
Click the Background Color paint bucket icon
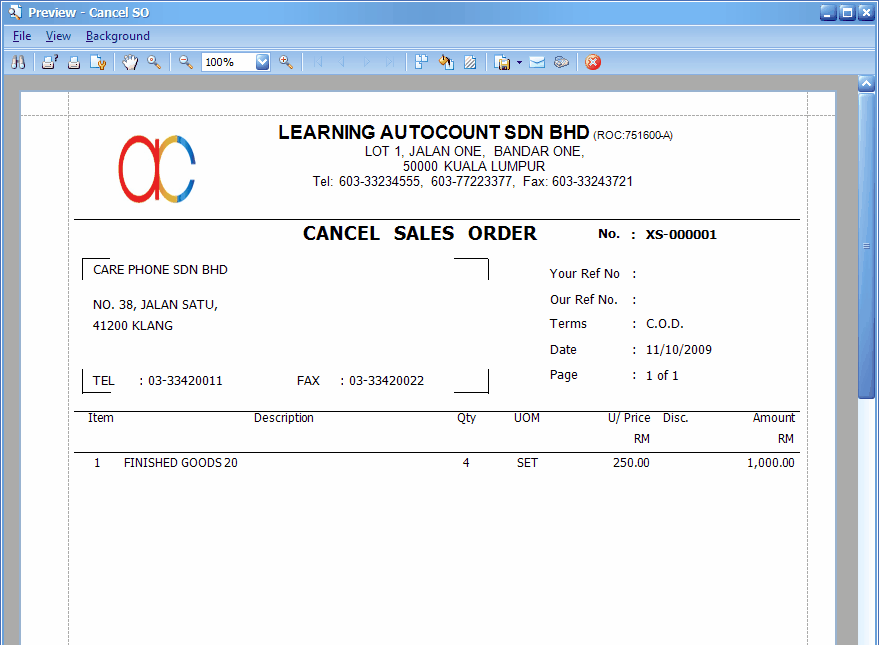[x=446, y=62]
